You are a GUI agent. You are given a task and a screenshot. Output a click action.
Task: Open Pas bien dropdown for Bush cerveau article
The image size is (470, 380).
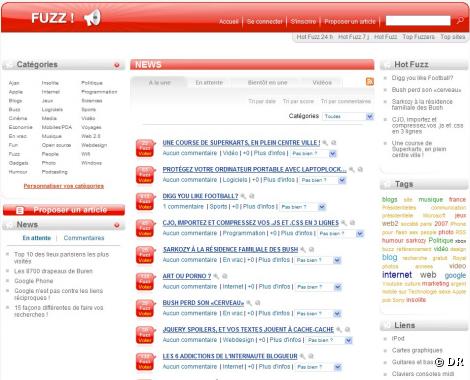[x=318, y=313]
